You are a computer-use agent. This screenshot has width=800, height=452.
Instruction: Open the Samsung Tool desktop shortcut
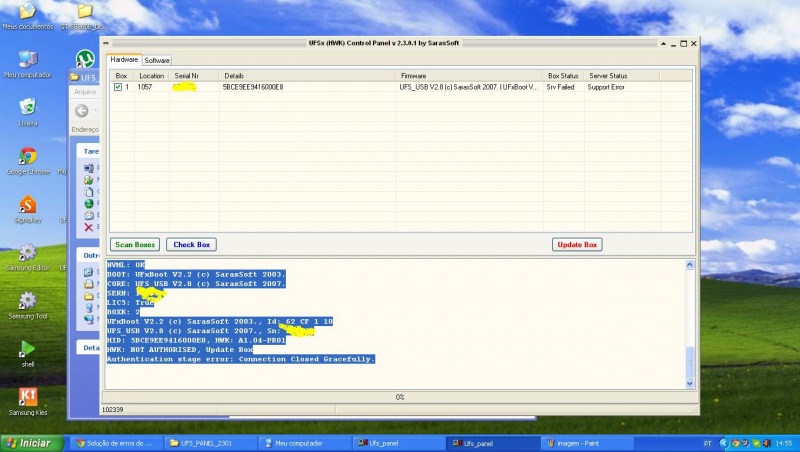(28, 305)
